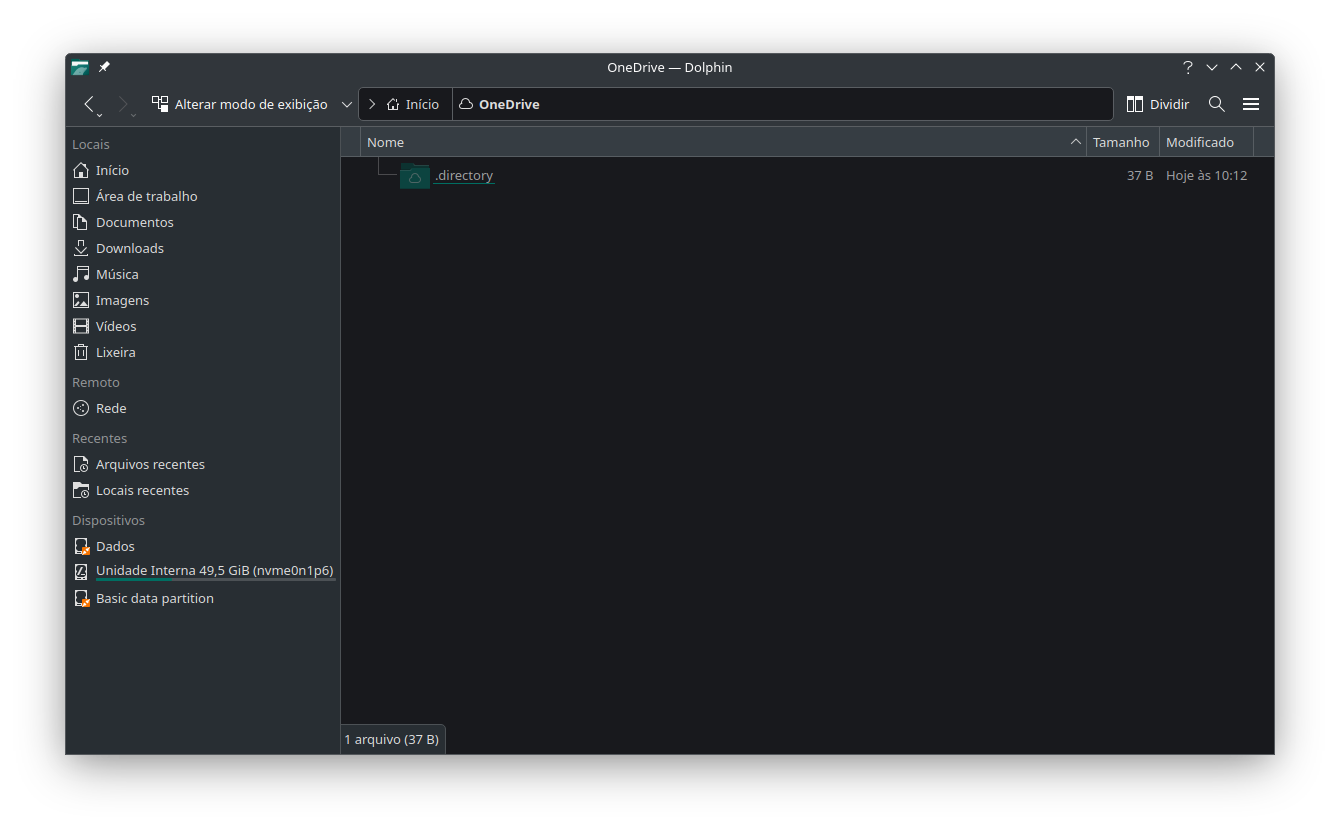This screenshot has width=1340, height=832.
Task: Open Imagens in sidebar
Action: (x=203, y=300)
